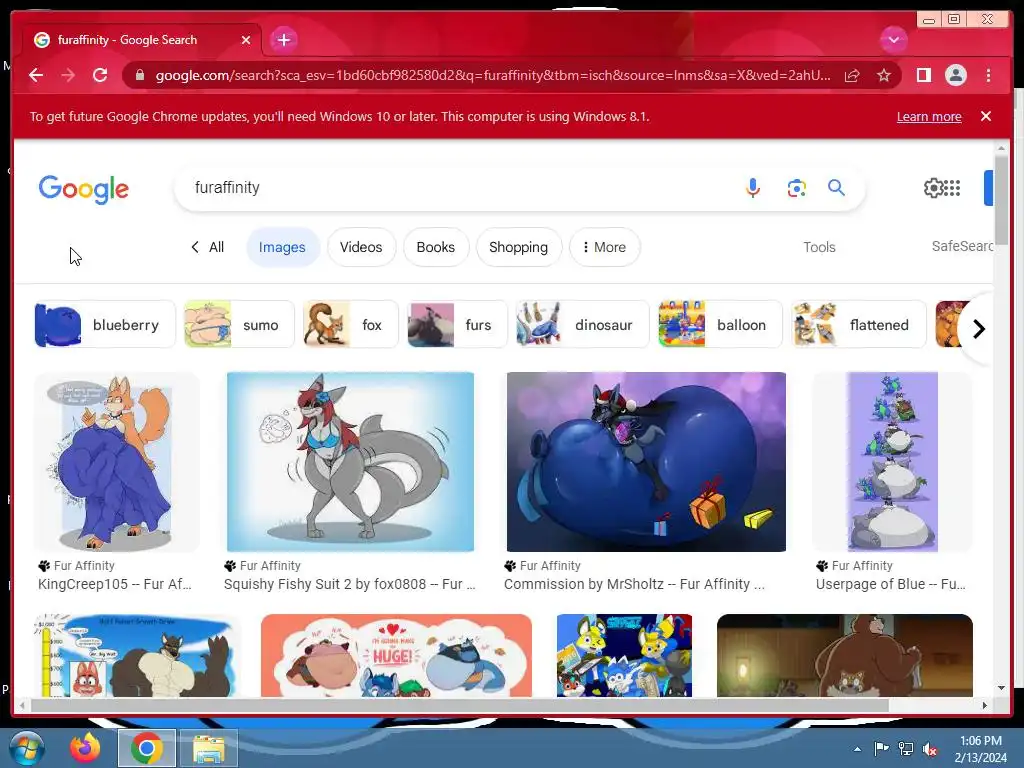This screenshot has height=768, width=1024.
Task: Click the vertical scrollbar down arrow
Action: tap(1001, 688)
